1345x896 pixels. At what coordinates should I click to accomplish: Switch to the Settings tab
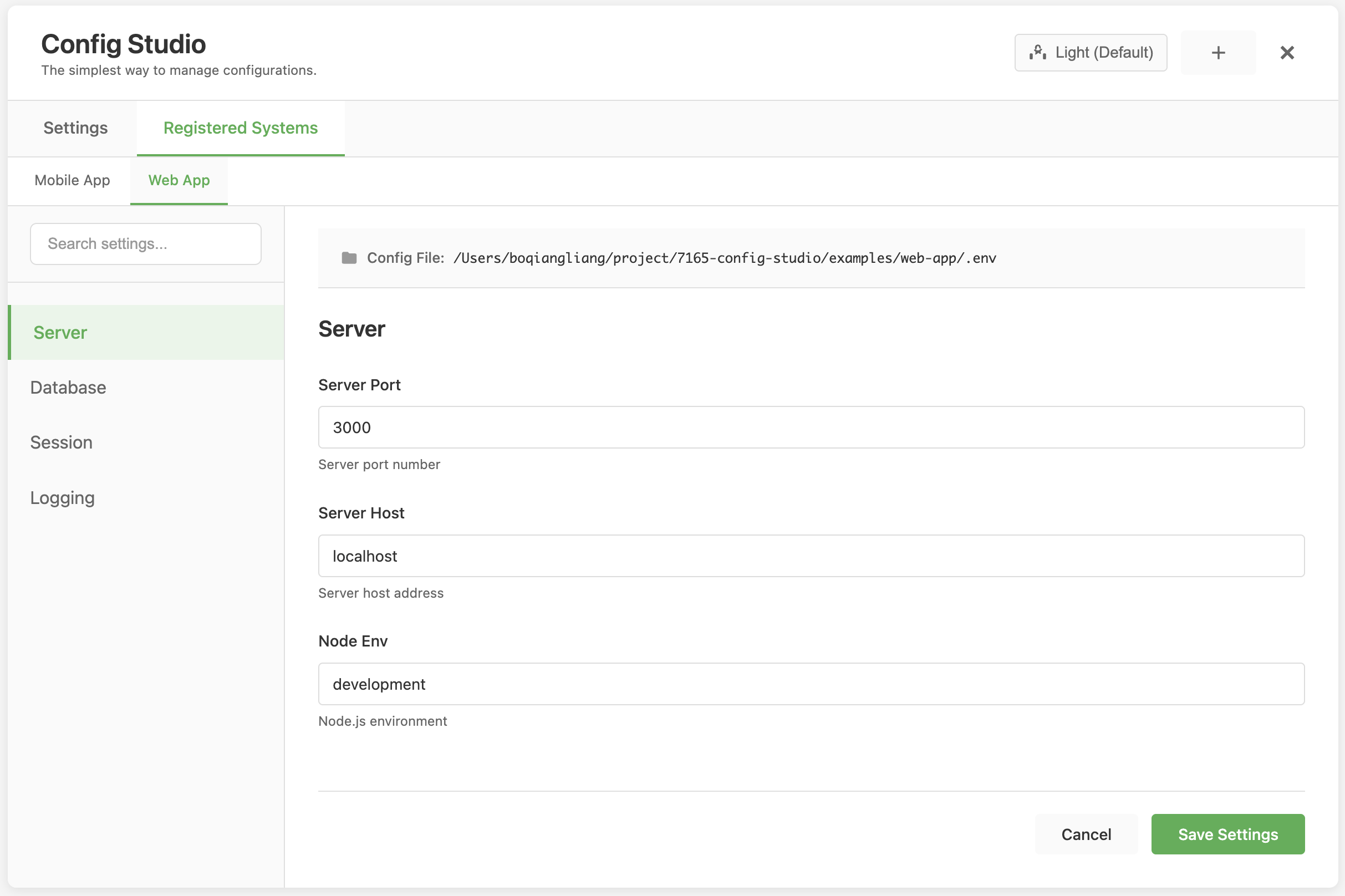point(75,128)
